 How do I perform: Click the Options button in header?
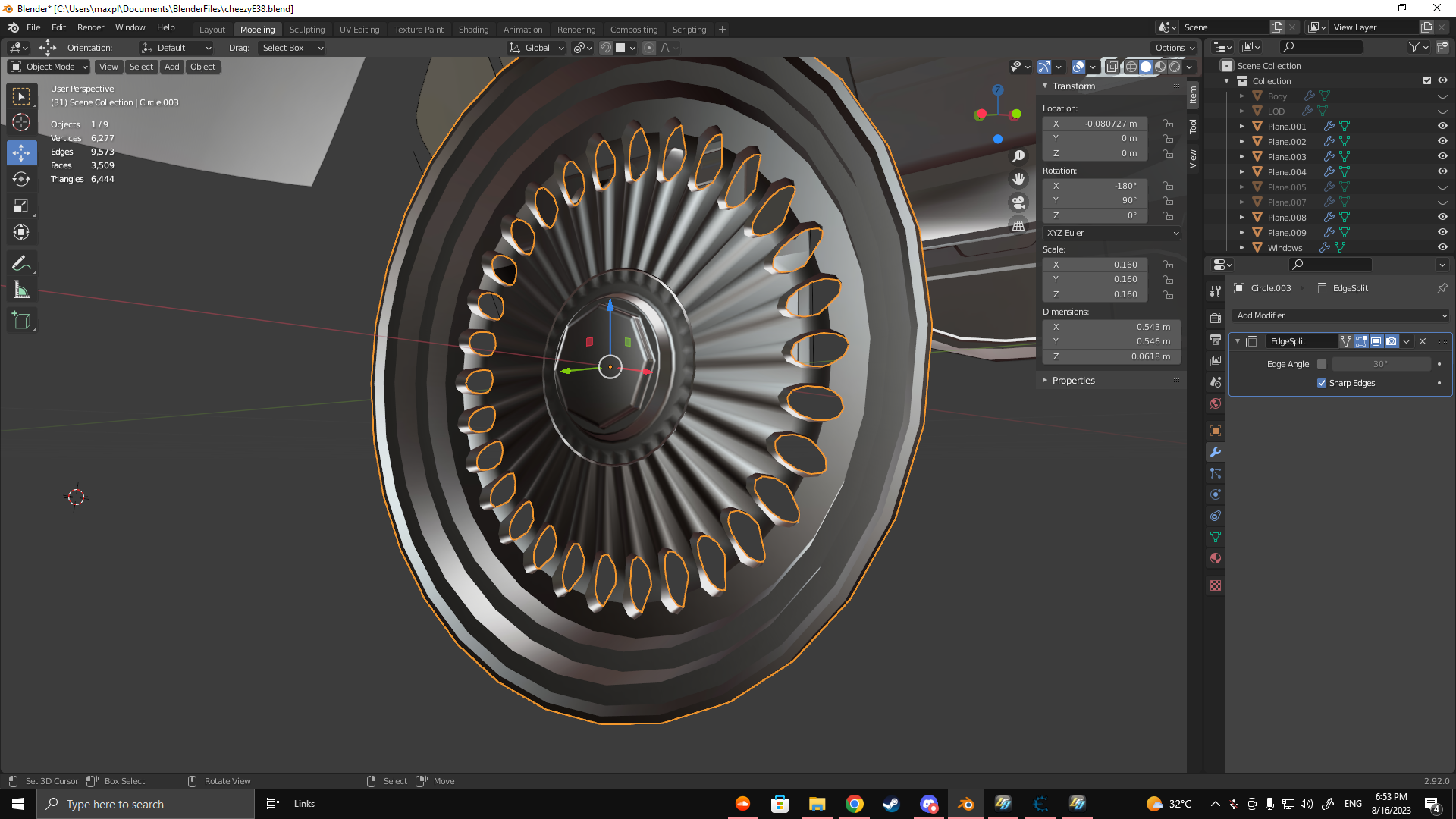1174,48
